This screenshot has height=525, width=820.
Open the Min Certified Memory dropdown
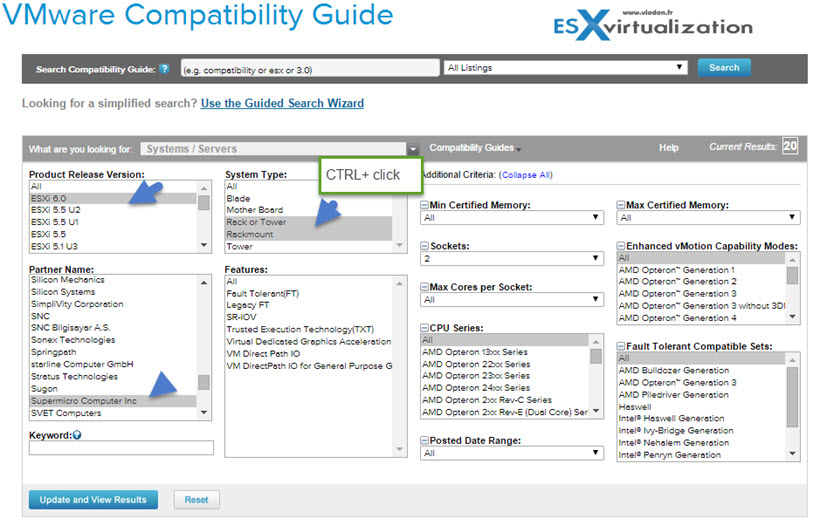coord(512,218)
